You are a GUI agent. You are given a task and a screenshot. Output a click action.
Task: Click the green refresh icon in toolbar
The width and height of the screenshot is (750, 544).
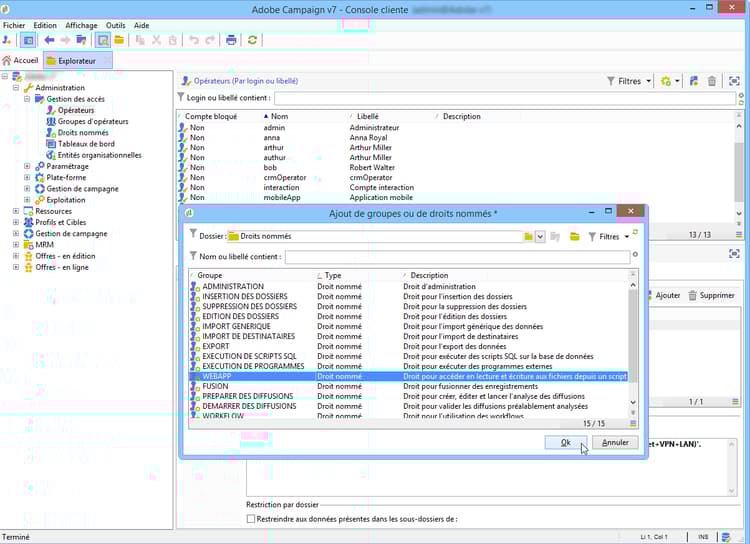pos(253,40)
